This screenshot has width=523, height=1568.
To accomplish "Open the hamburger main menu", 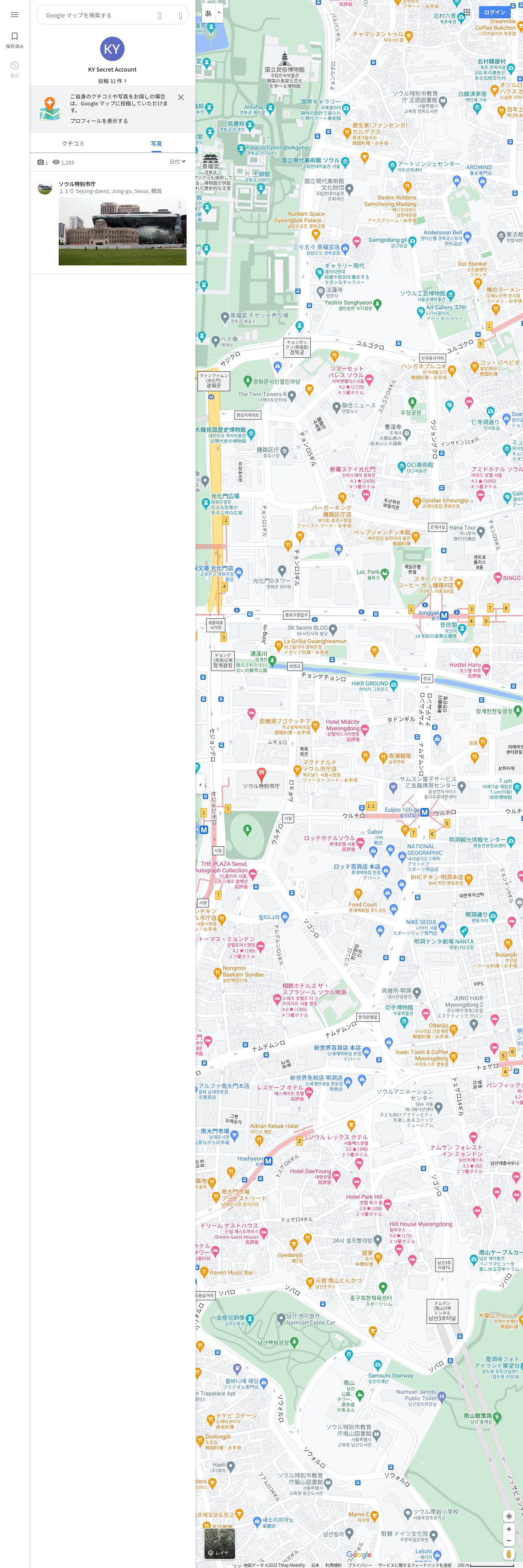I will (x=15, y=15).
